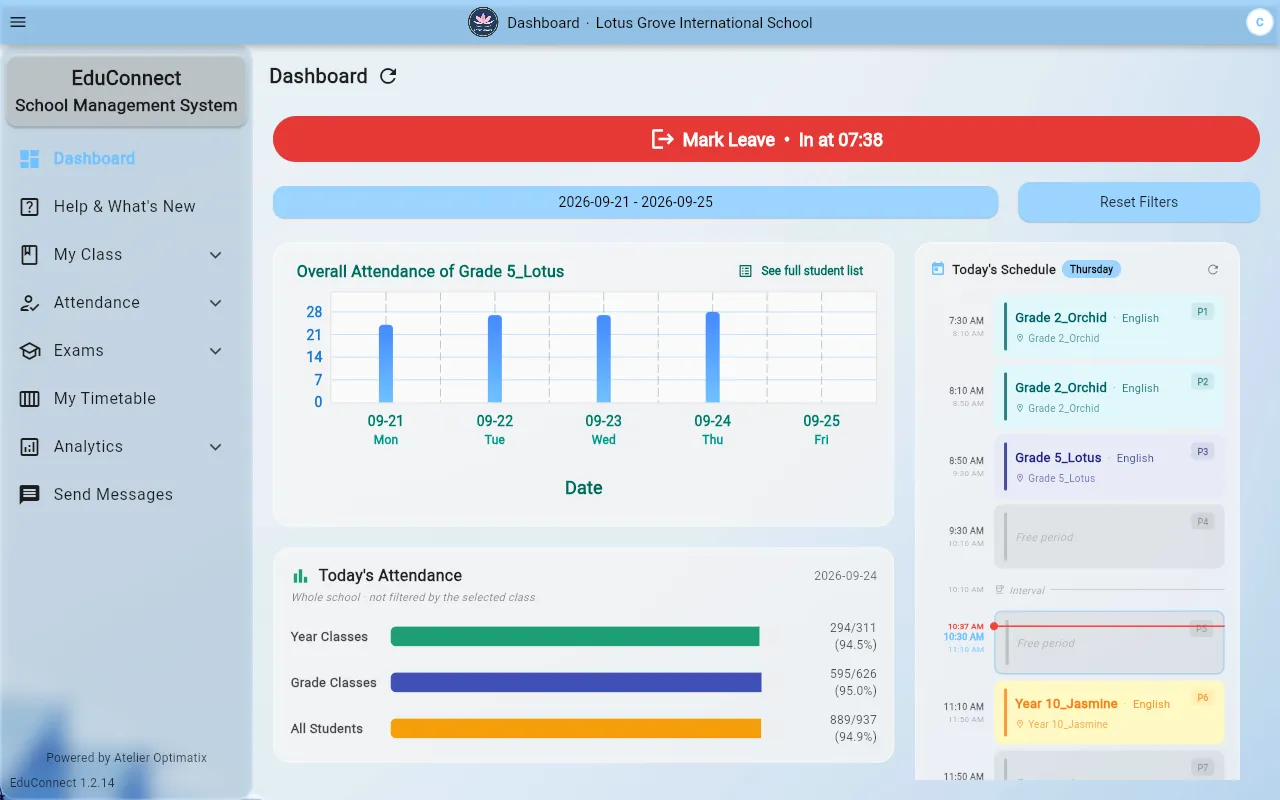Click the Analytics chart icon

tap(30, 446)
